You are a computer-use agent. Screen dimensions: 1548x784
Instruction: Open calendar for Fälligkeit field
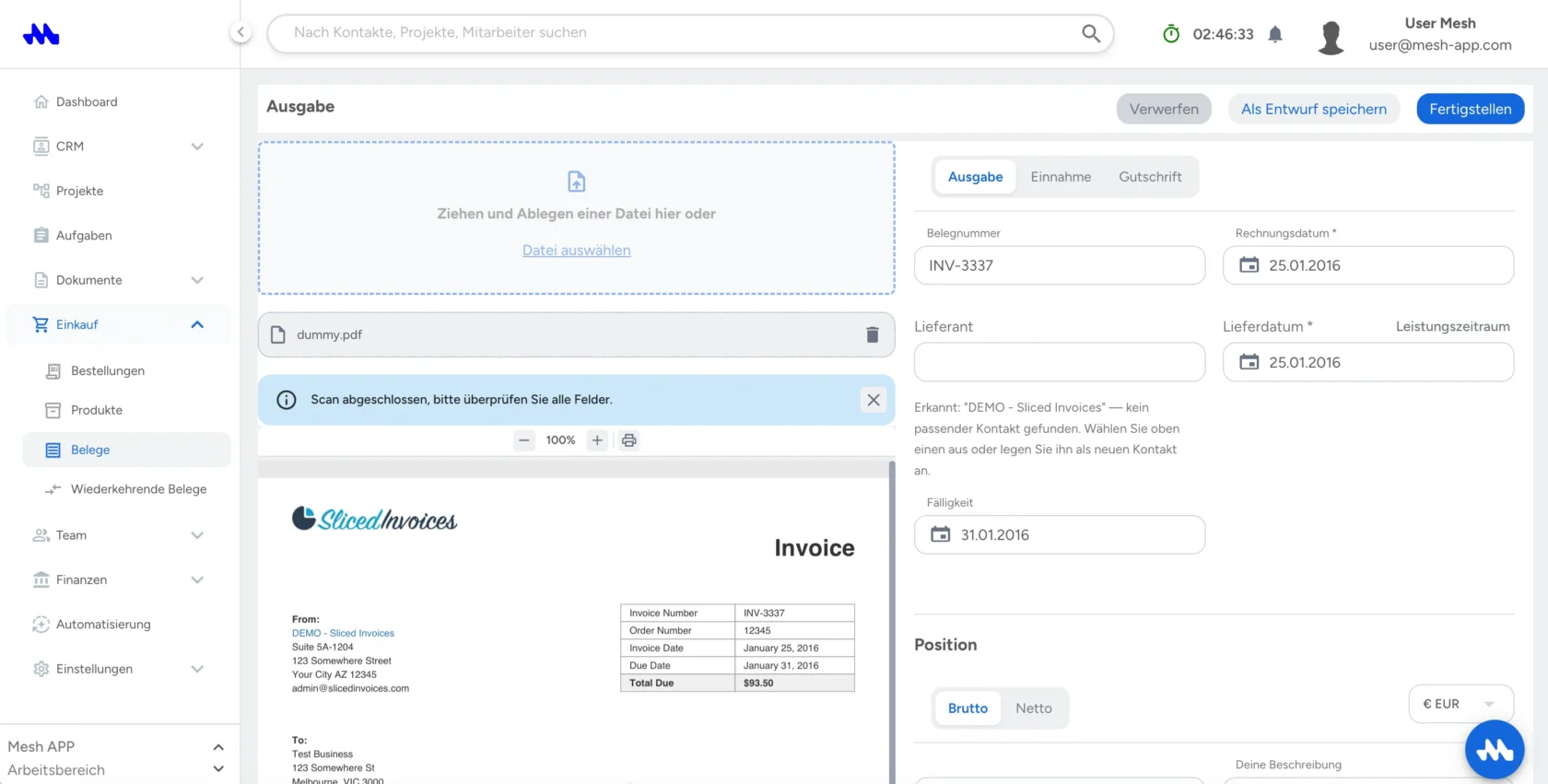[941, 534]
